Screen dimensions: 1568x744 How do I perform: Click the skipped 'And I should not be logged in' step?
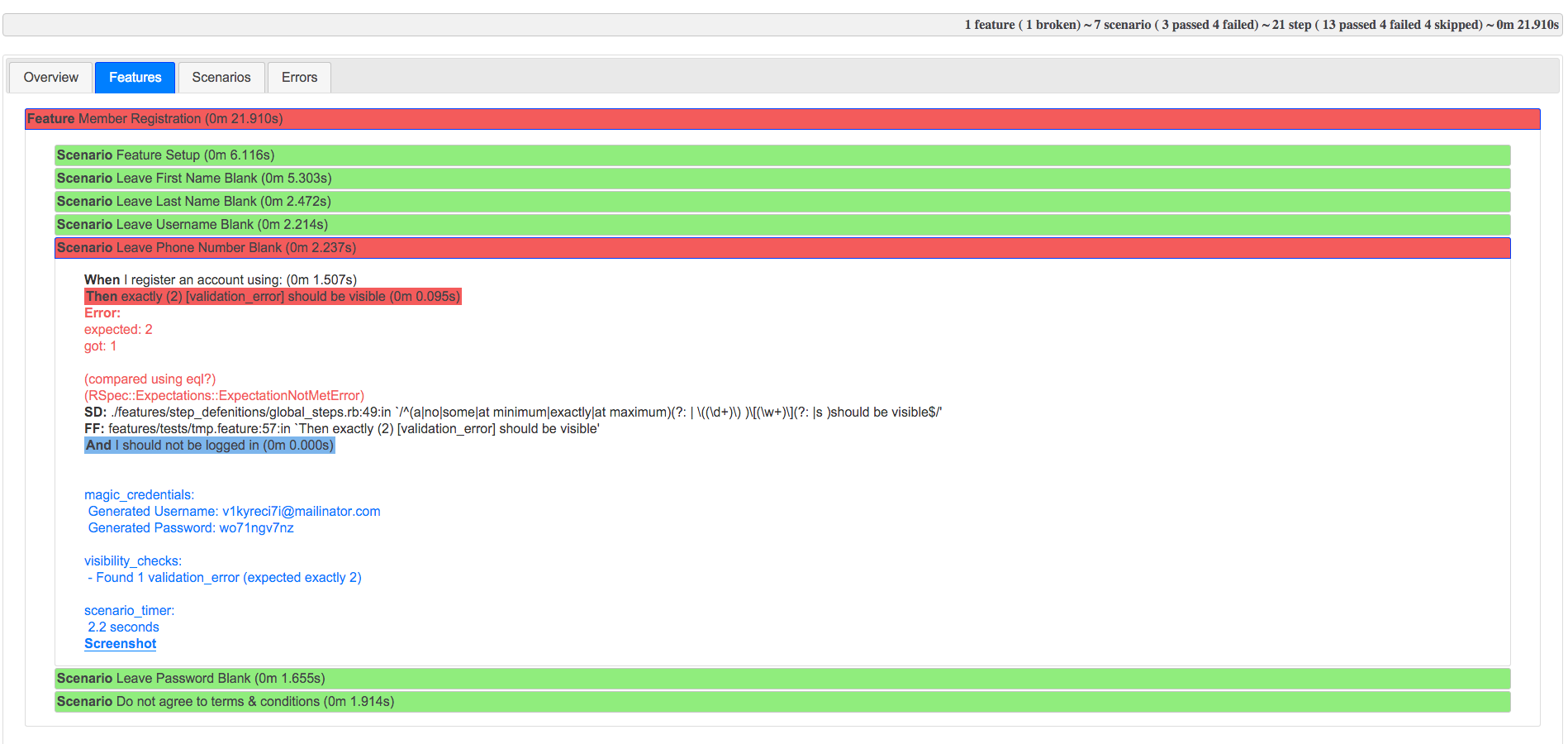tap(210, 446)
